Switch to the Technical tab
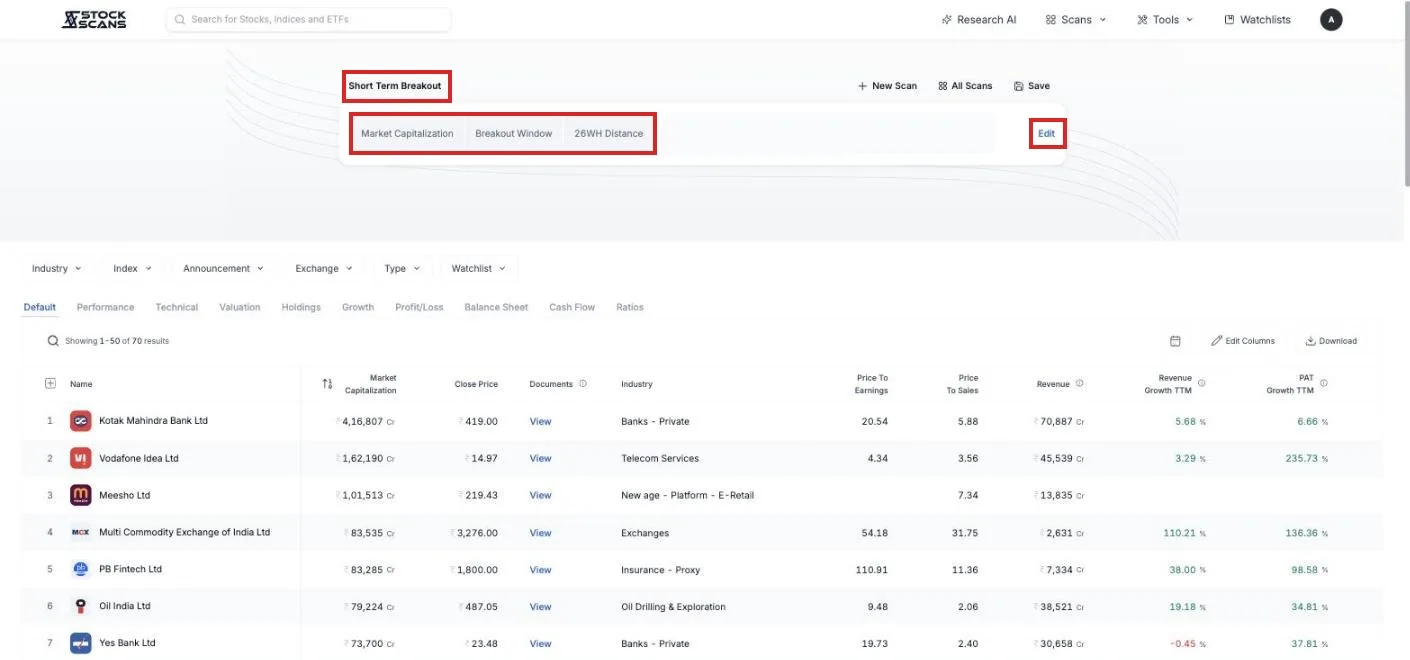The height and width of the screenshot is (660, 1410). click(x=177, y=307)
